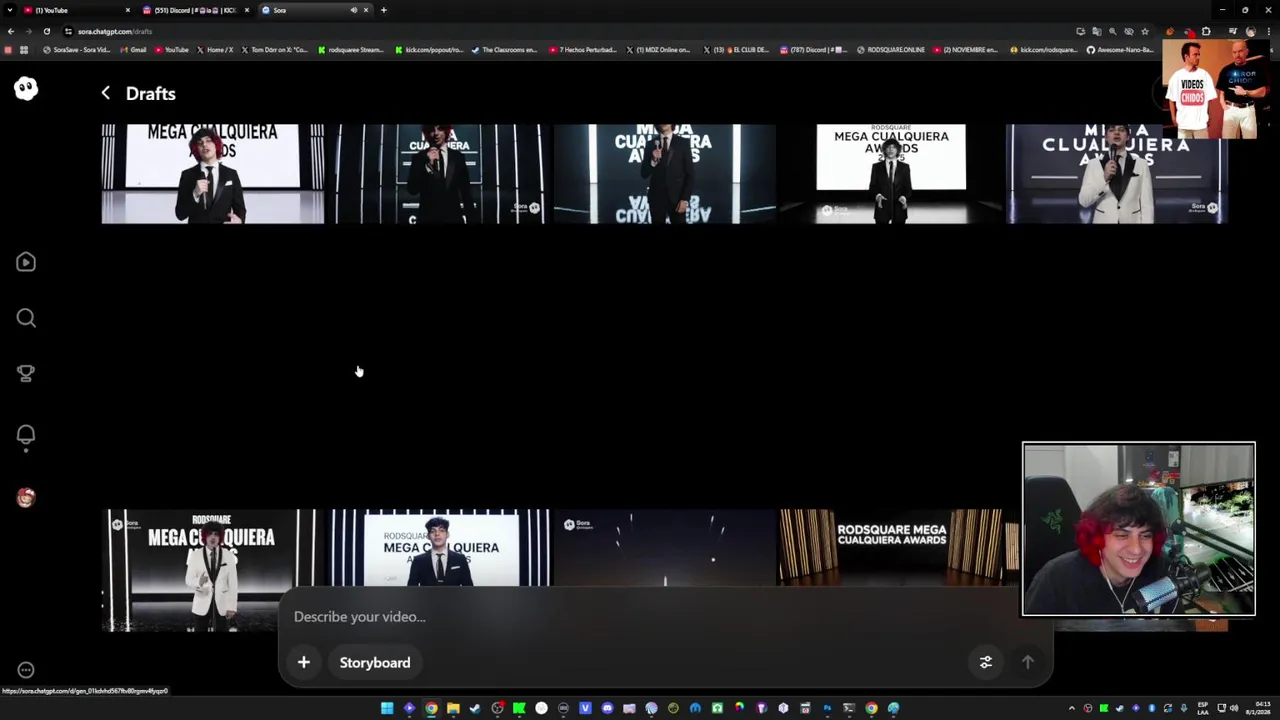This screenshot has width=1280, height=720.
Task: Open video settings sliders icon
Action: pos(985,662)
